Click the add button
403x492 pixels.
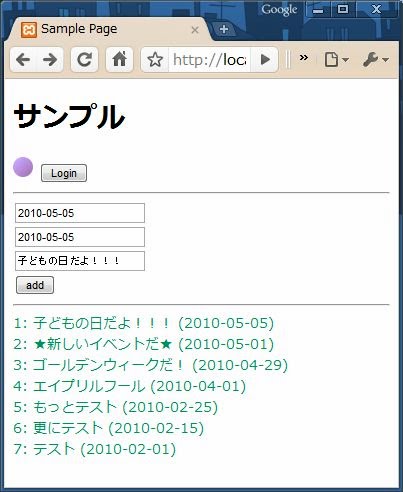(35, 285)
